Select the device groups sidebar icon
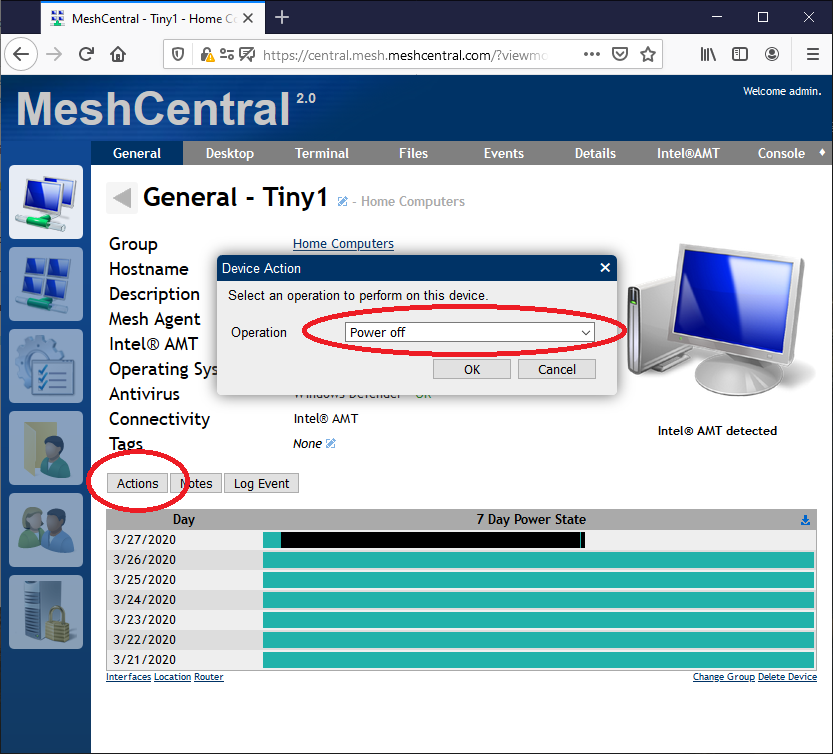This screenshot has width=833, height=754. coord(45,284)
